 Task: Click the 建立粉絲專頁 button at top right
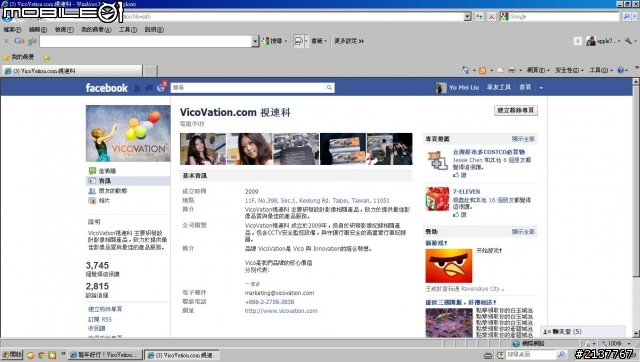516,110
